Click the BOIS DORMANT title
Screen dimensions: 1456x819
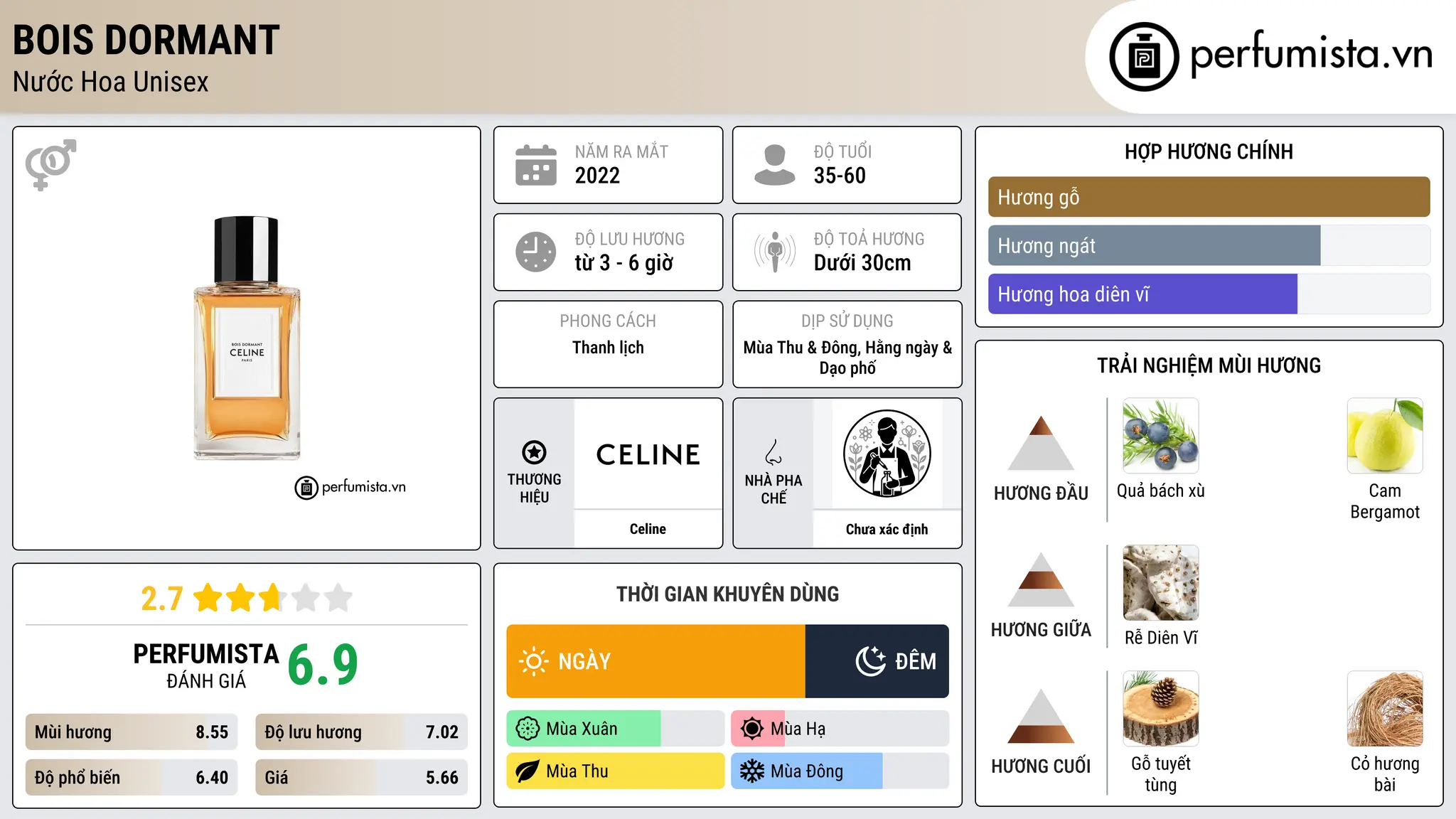click(x=146, y=40)
